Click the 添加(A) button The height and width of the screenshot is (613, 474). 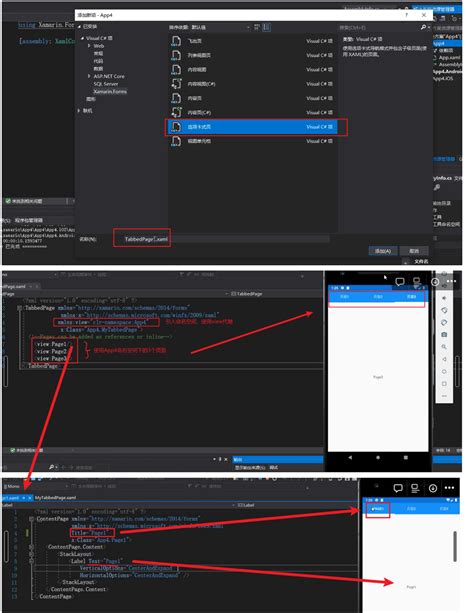(383, 251)
